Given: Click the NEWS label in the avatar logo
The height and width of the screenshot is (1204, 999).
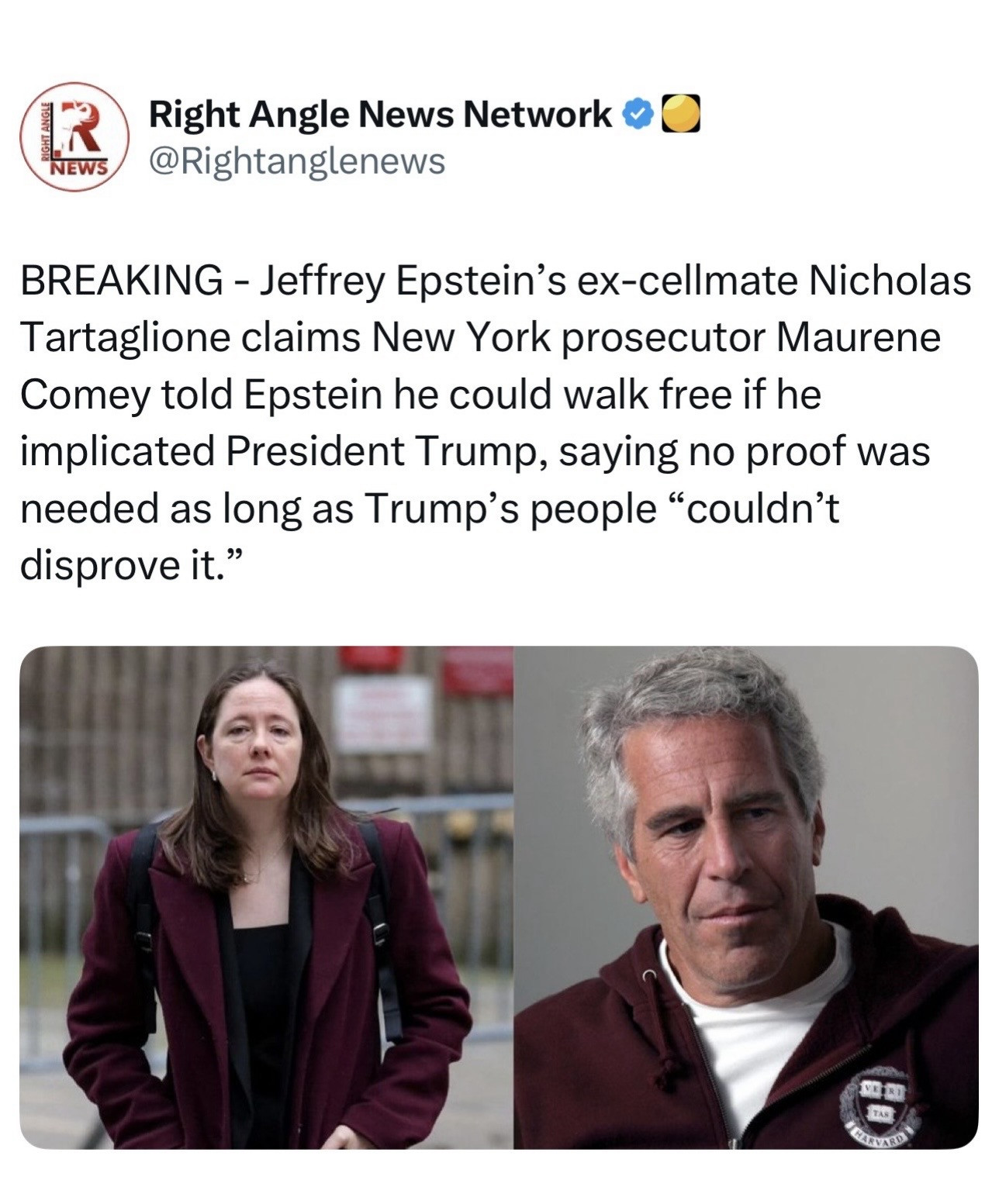Looking at the screenshot, I should click(78, 167).
